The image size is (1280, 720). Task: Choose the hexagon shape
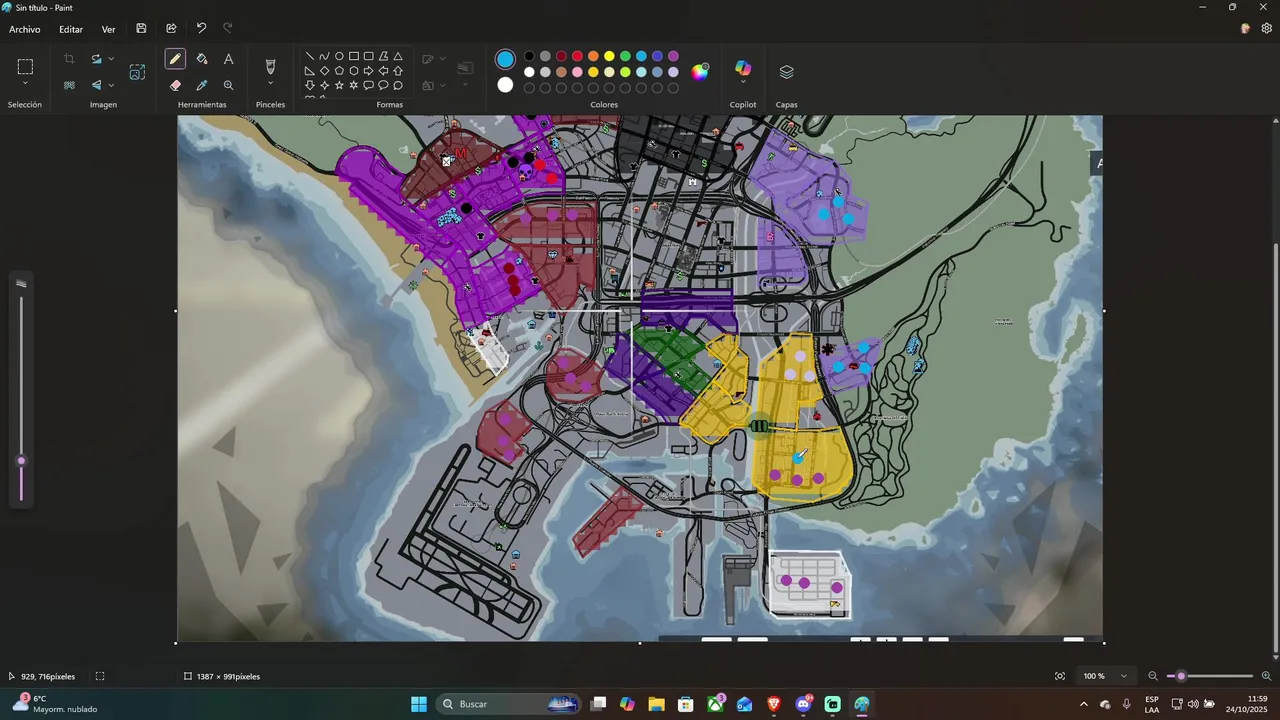click(x=354, y=71)
